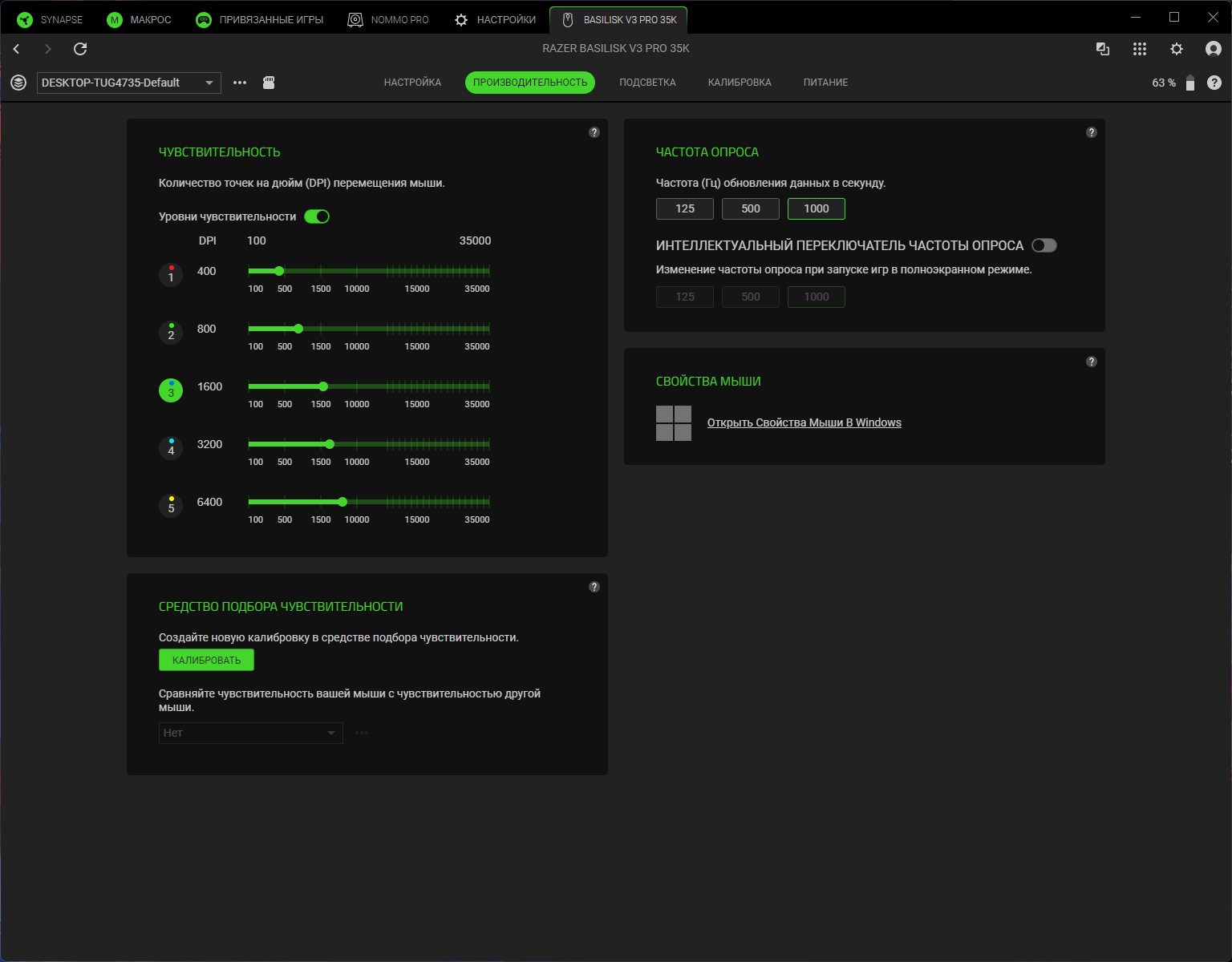The width and height of the screenshot is (1232, 962).
Task: Click the 1000 option under smart polling switcher
Action: (x=817, y=297)
